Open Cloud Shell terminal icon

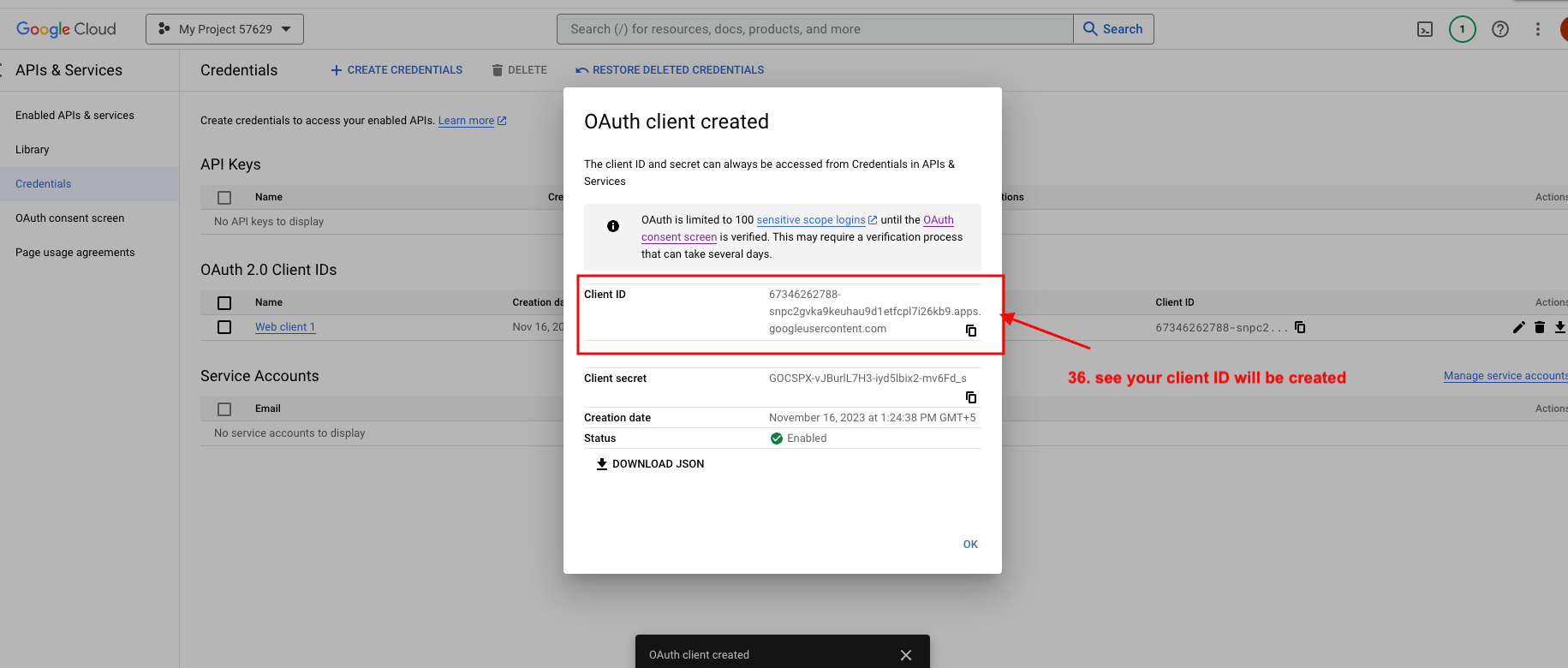click(x=1425, y=29)
